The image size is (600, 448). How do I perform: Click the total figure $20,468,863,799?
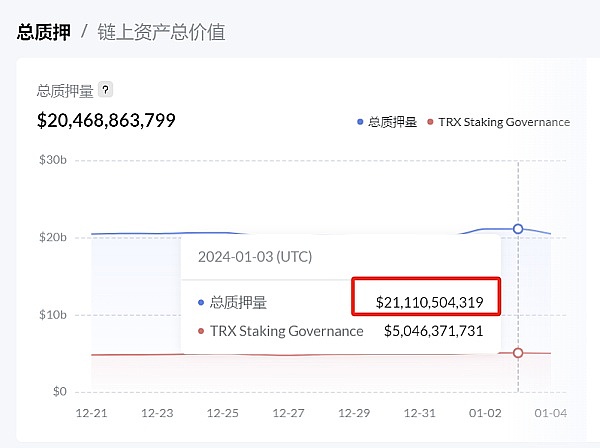pos(106,121)
